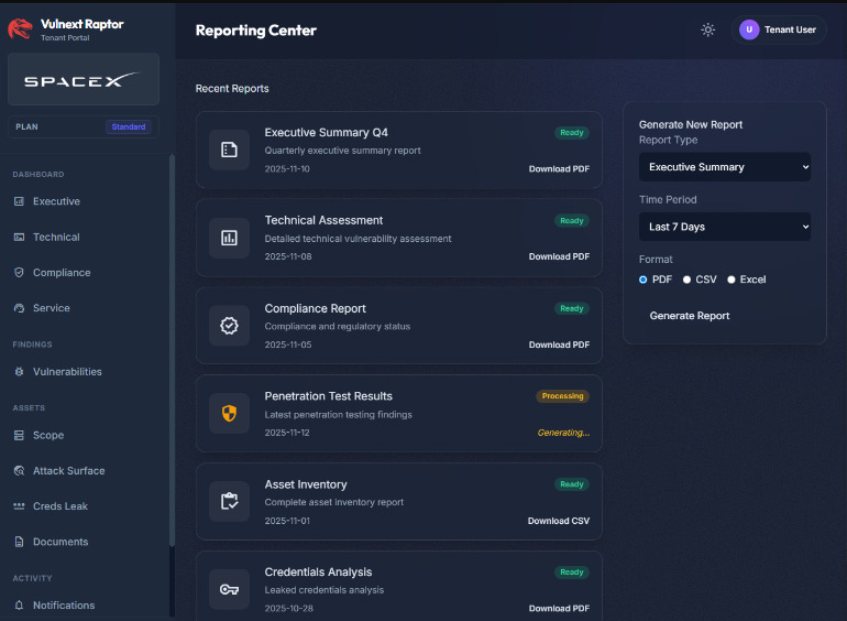Navigate to Compliance in sidebar
The image size is (847, 621).
(x=62, y=273)
